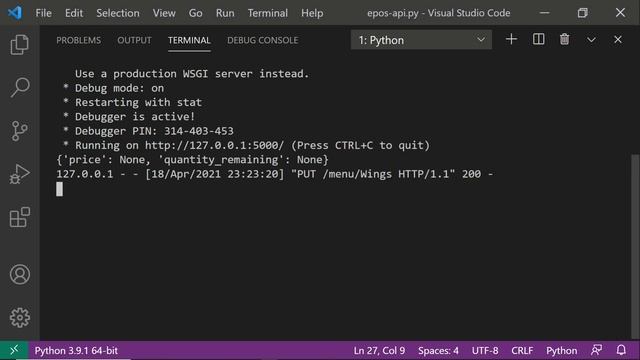Open the Manage settings gear
Screen dimensions: 640x360
pyautogui.click(x=20, y=318)
